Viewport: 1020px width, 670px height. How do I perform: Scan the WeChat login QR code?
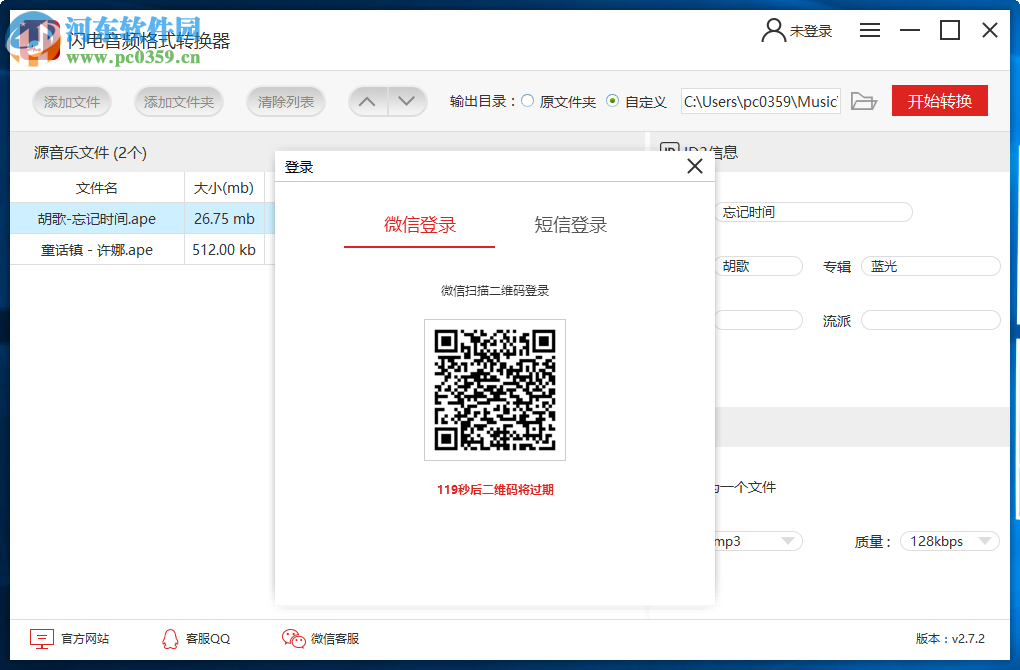coord(495,390)
